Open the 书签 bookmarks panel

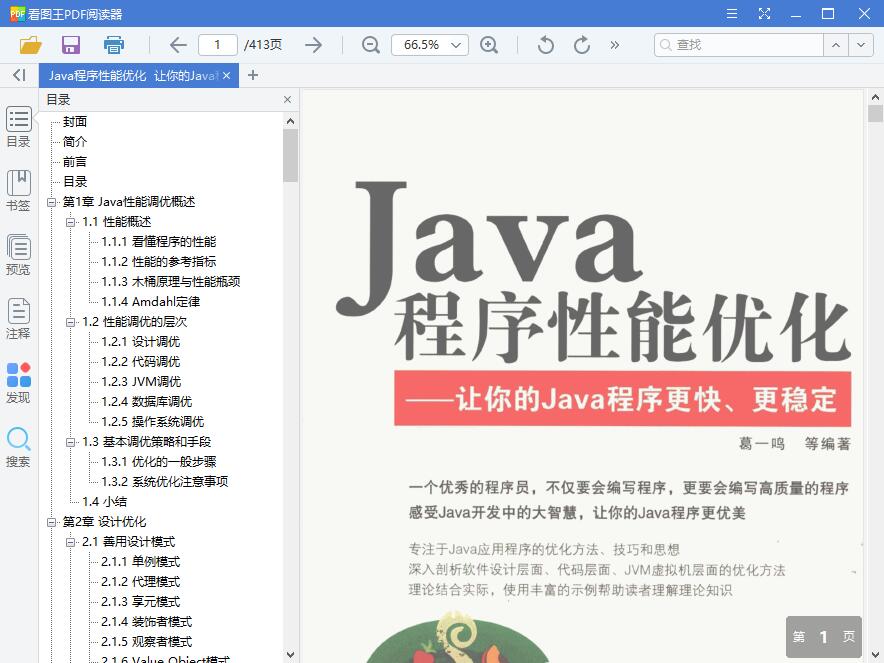19,191
